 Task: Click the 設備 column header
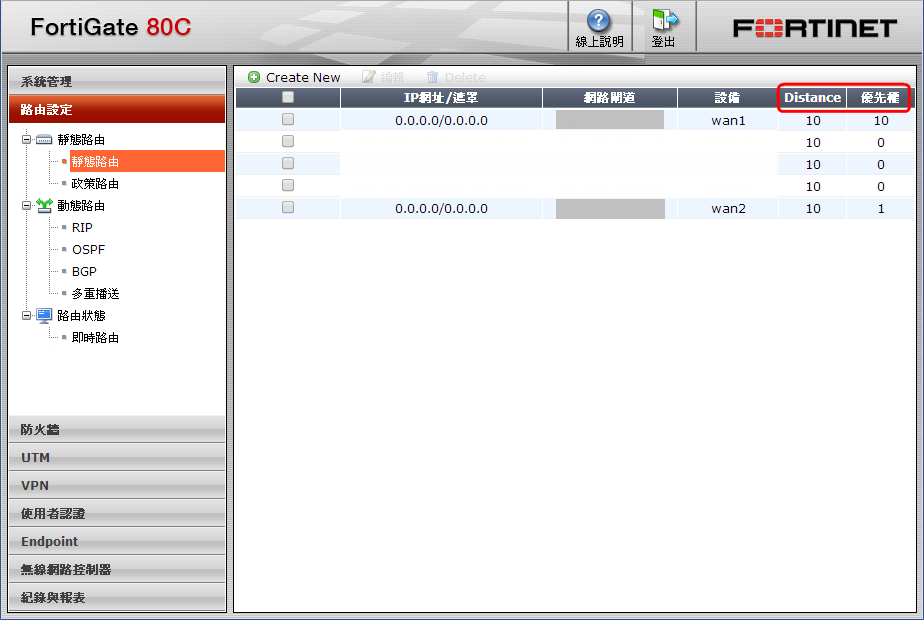(x=727, y=98)
